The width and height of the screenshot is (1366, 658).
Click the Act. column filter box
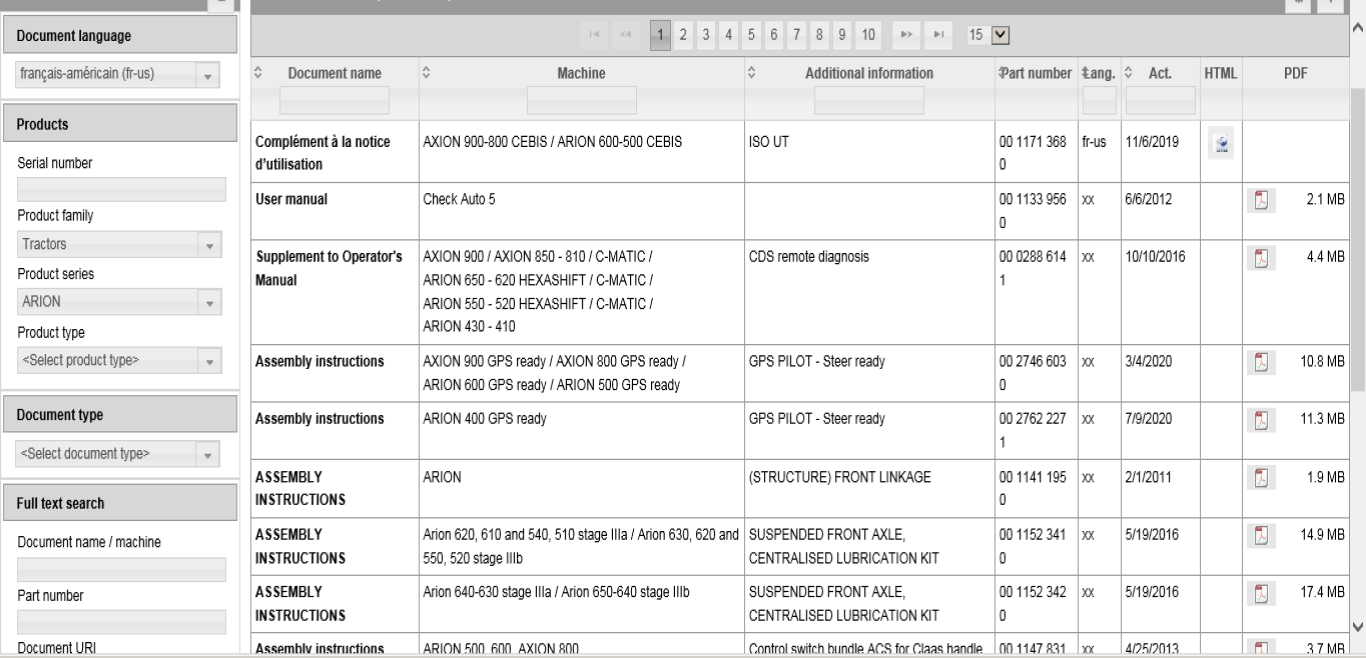1160,99
